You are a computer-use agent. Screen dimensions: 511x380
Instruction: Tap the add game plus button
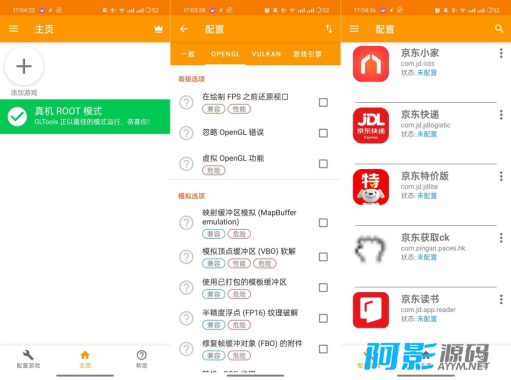click(24, 66)
